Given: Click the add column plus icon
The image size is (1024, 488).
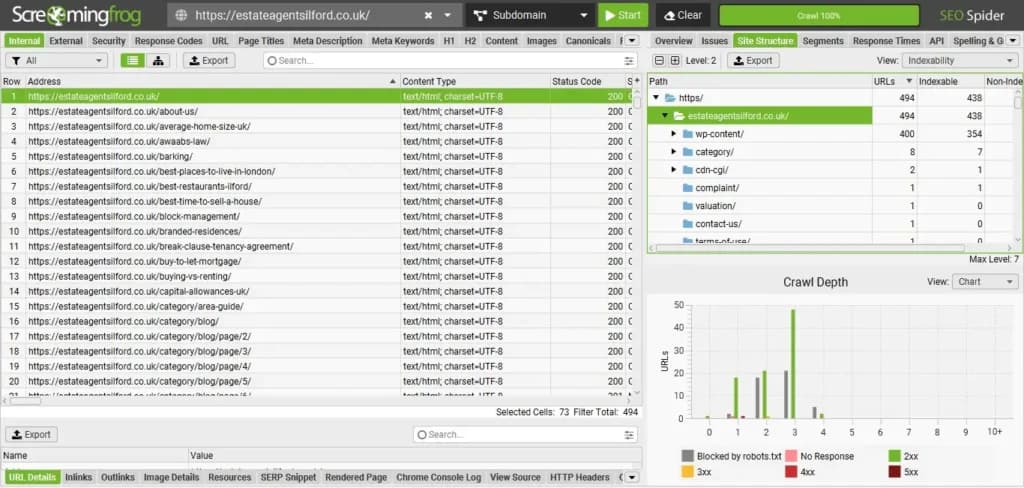Looking at the screenshot, I should pos(637,81).
